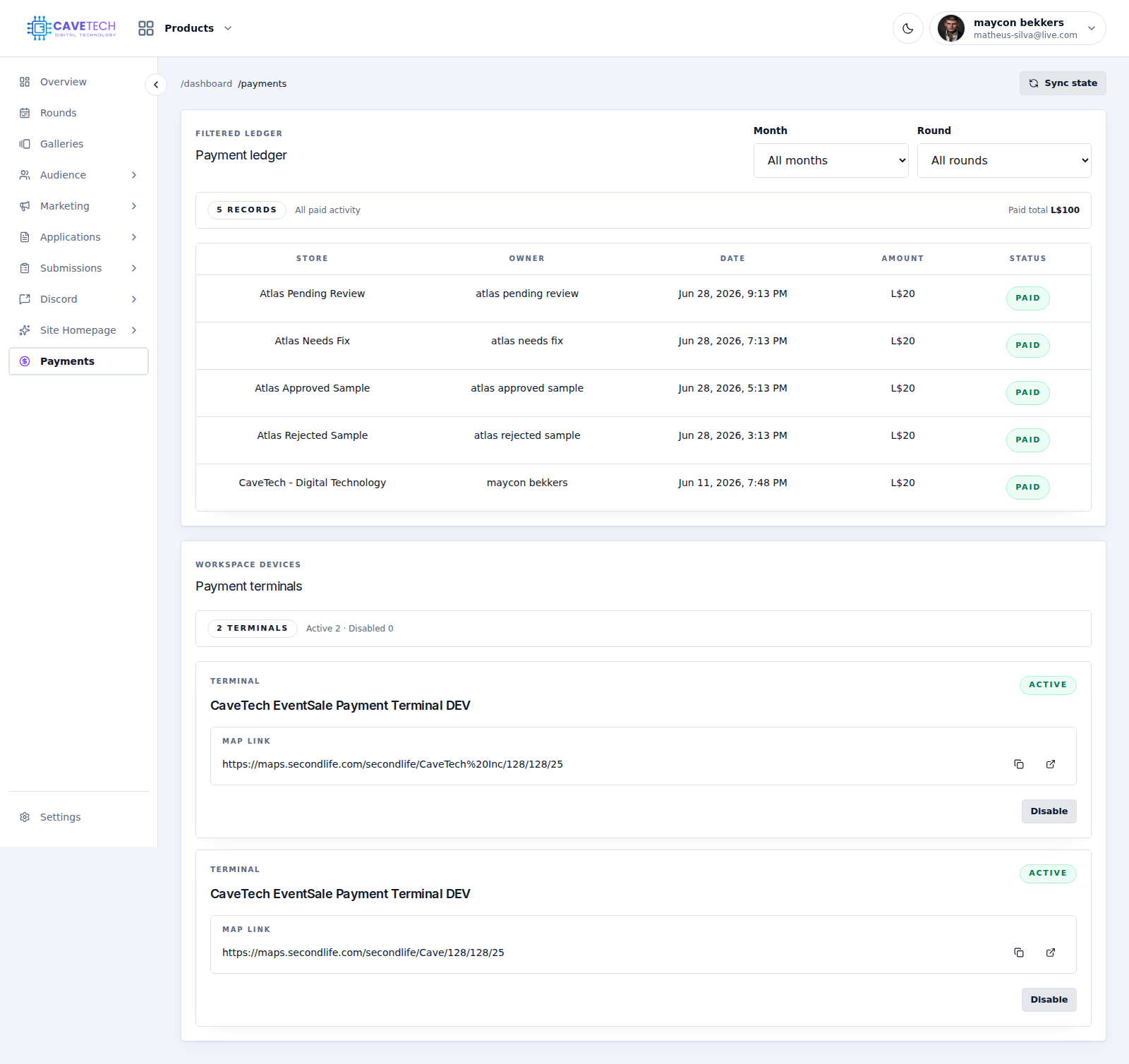
Task: Click PAID status for Atlas Pending Review
Action: 1027,298
